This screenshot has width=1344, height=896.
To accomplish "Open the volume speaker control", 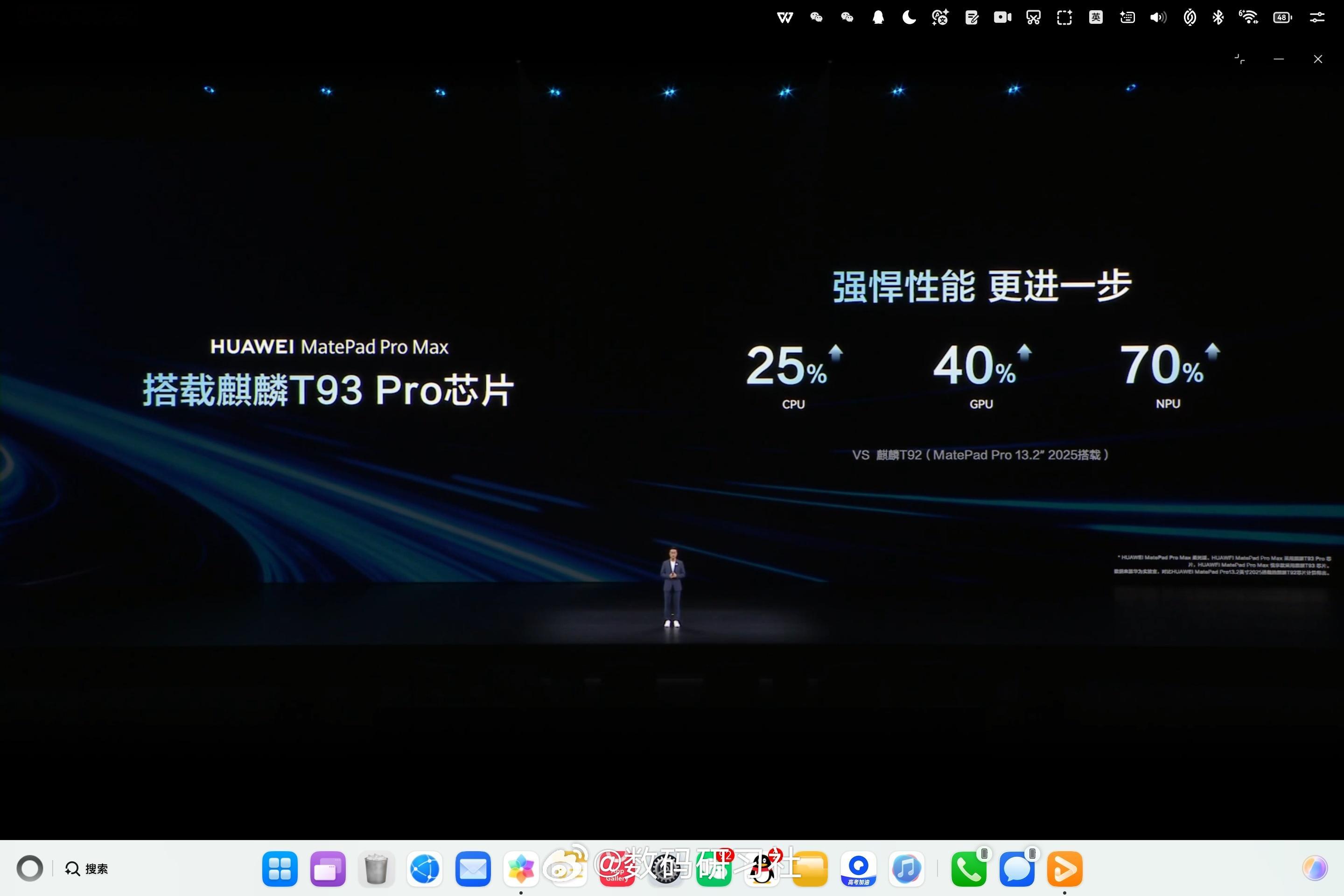I will [1158, 18].
